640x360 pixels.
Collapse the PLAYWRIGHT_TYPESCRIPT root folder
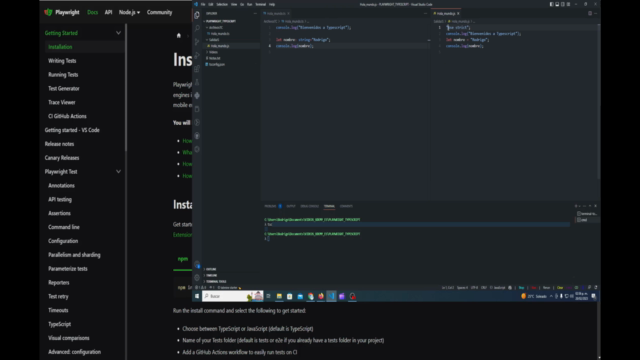click(220, 21)
